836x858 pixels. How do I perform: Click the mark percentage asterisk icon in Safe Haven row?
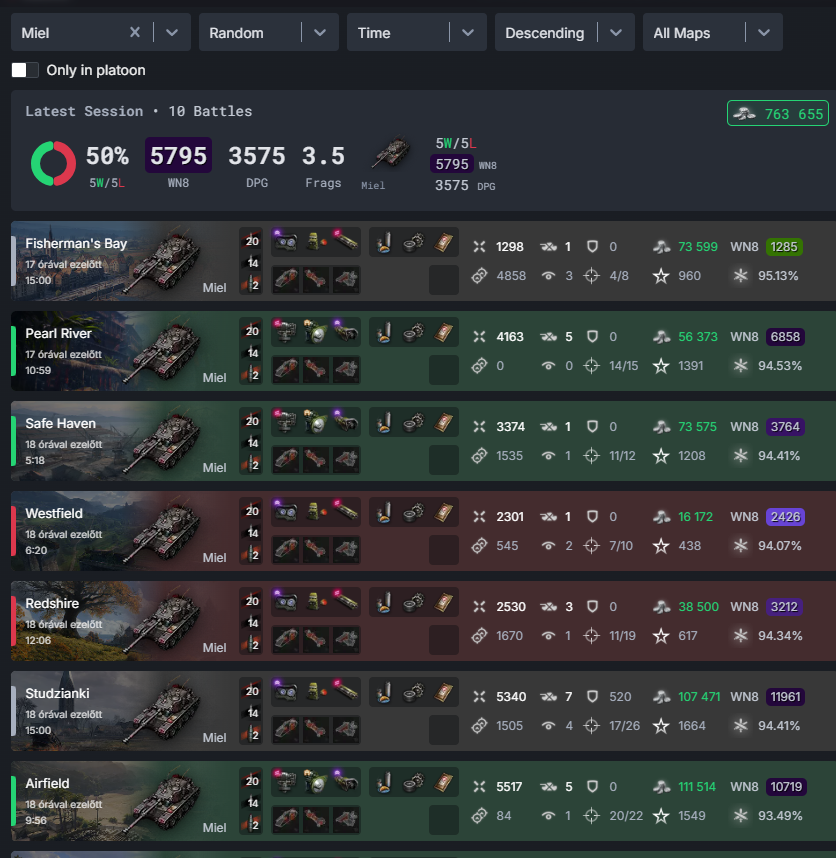point(740,455)
